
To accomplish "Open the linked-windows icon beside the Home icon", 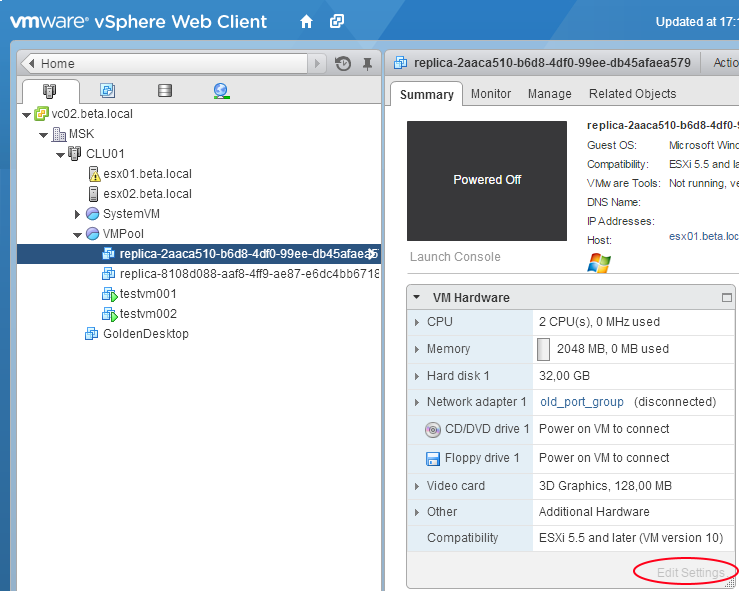I will [x=337, y=21].
